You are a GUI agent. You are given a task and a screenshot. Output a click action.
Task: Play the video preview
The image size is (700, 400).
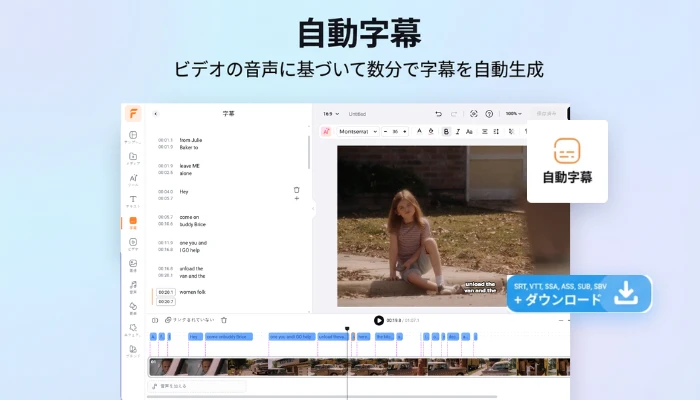[x=379, y=320]
